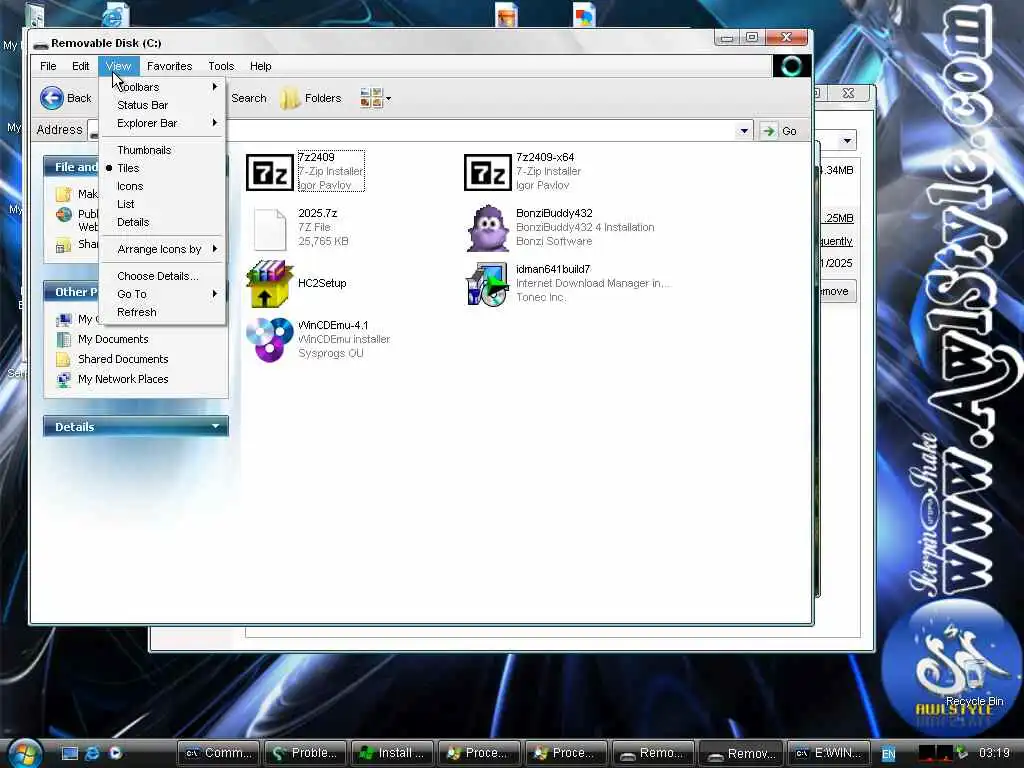Select the HC2Setup archive icon

coord(269,283)
